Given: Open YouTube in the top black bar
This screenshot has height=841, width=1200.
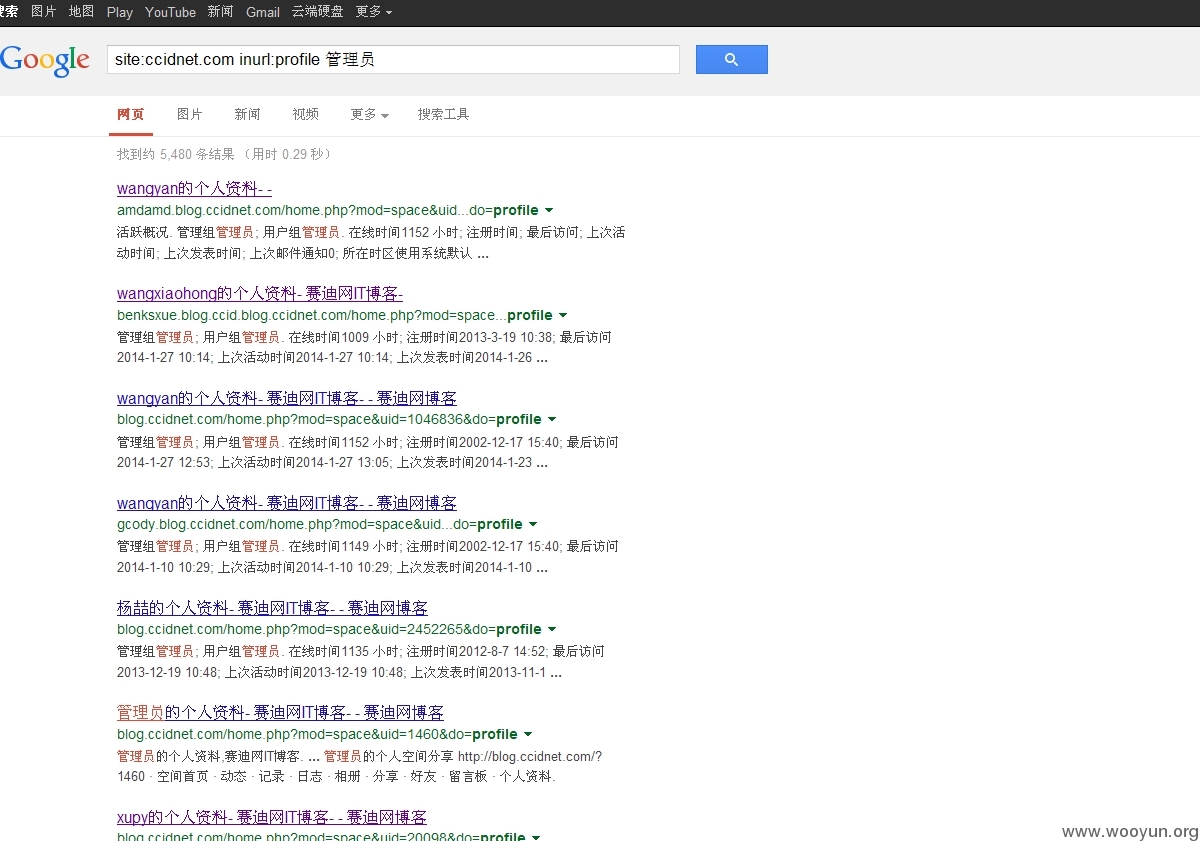Looking at the screenshot, I should click(170, 12).
